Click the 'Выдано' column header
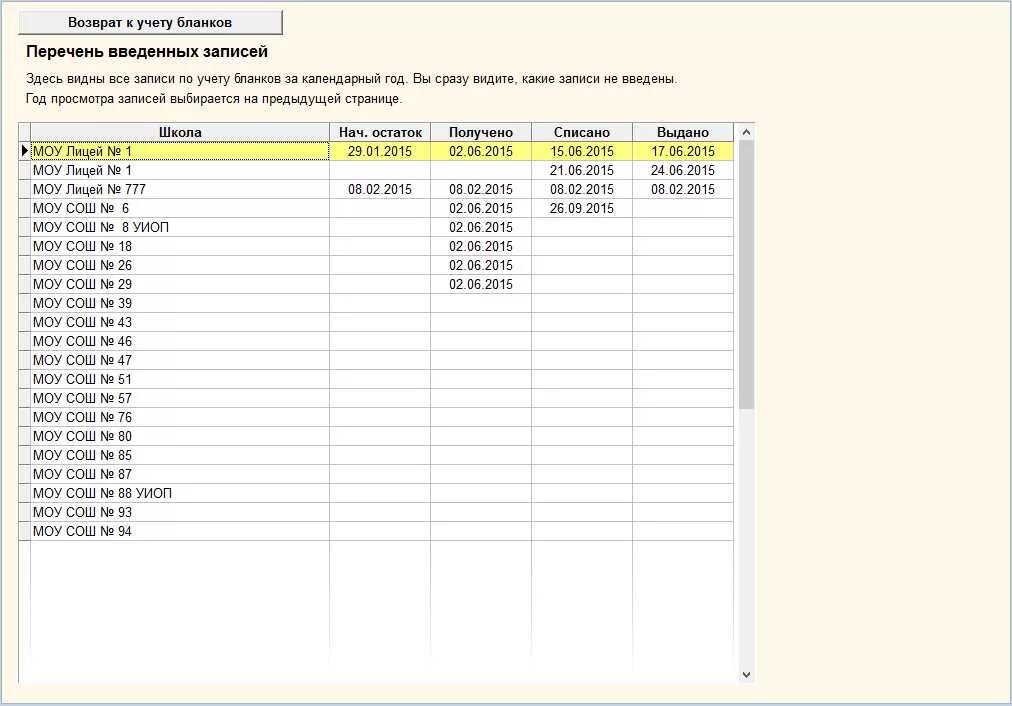Image resolution: width=1012 pixels, height=706 pixels. 683,132
